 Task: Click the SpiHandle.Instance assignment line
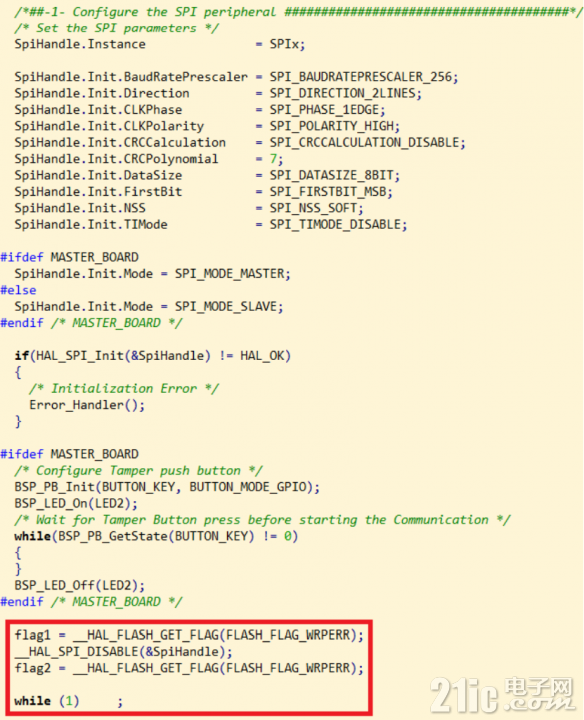click(159, 44)
